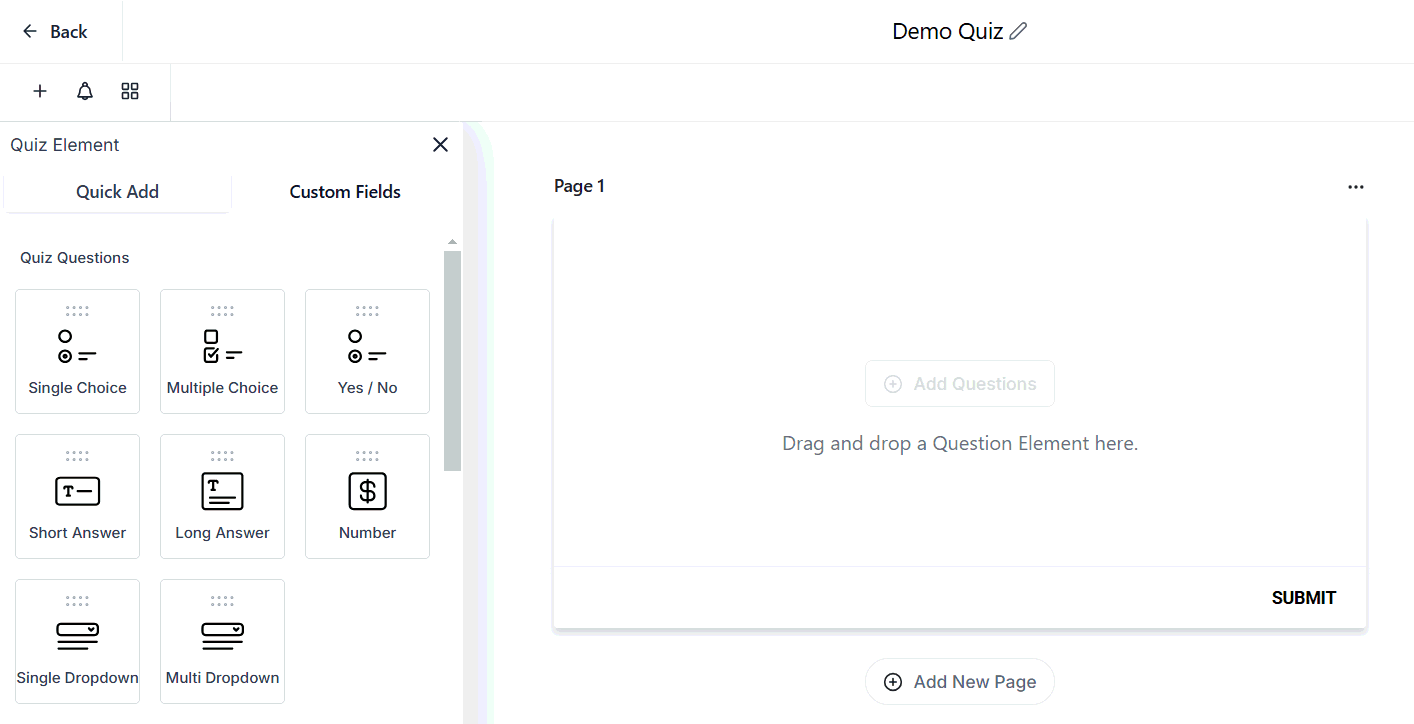Click the quiz elements panel scrollbar
The height and width of the screenshot is (724, 1414).
coord(452,360)
